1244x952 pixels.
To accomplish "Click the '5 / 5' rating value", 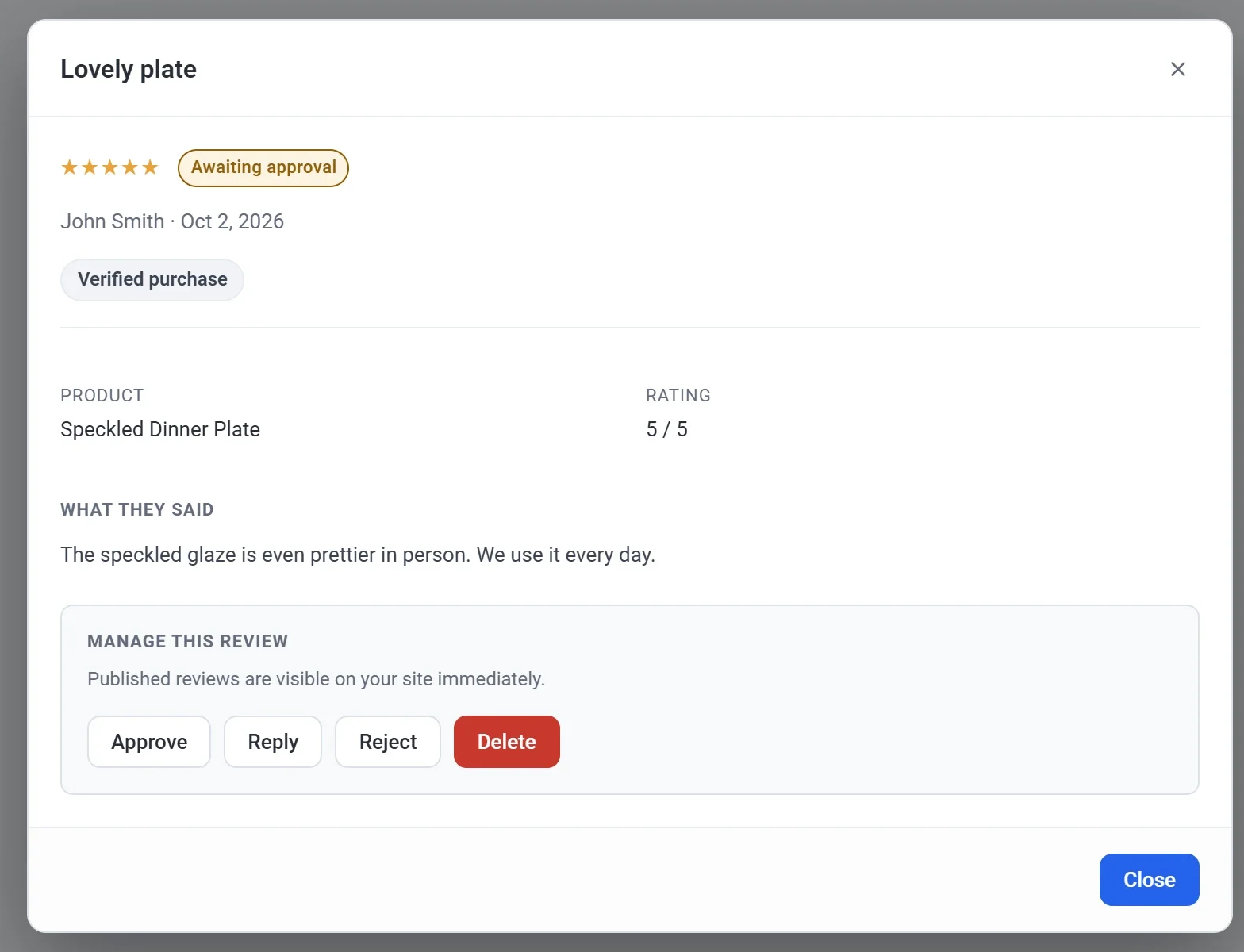I will pos(667,429).
